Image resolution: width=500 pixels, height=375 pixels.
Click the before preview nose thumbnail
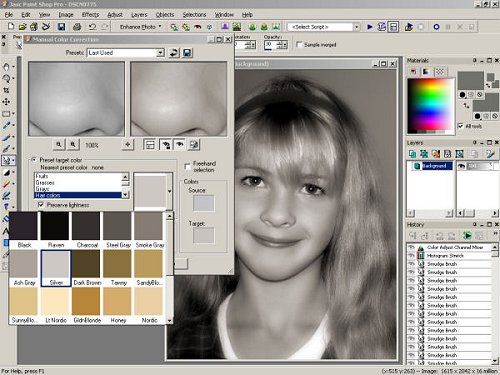click(x=76, y=99)
